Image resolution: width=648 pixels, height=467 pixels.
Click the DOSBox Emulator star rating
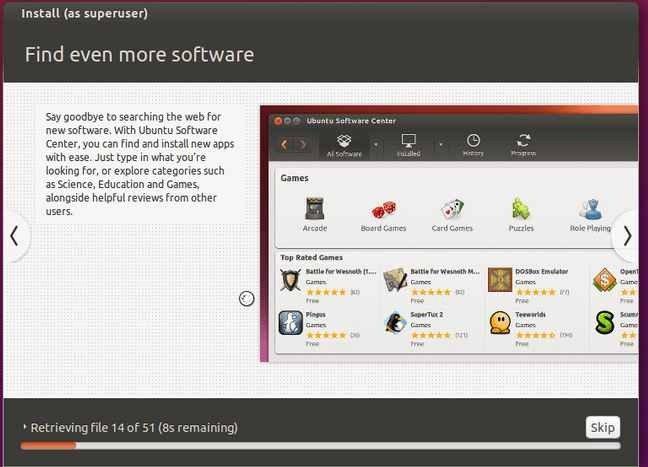[536, 292]
